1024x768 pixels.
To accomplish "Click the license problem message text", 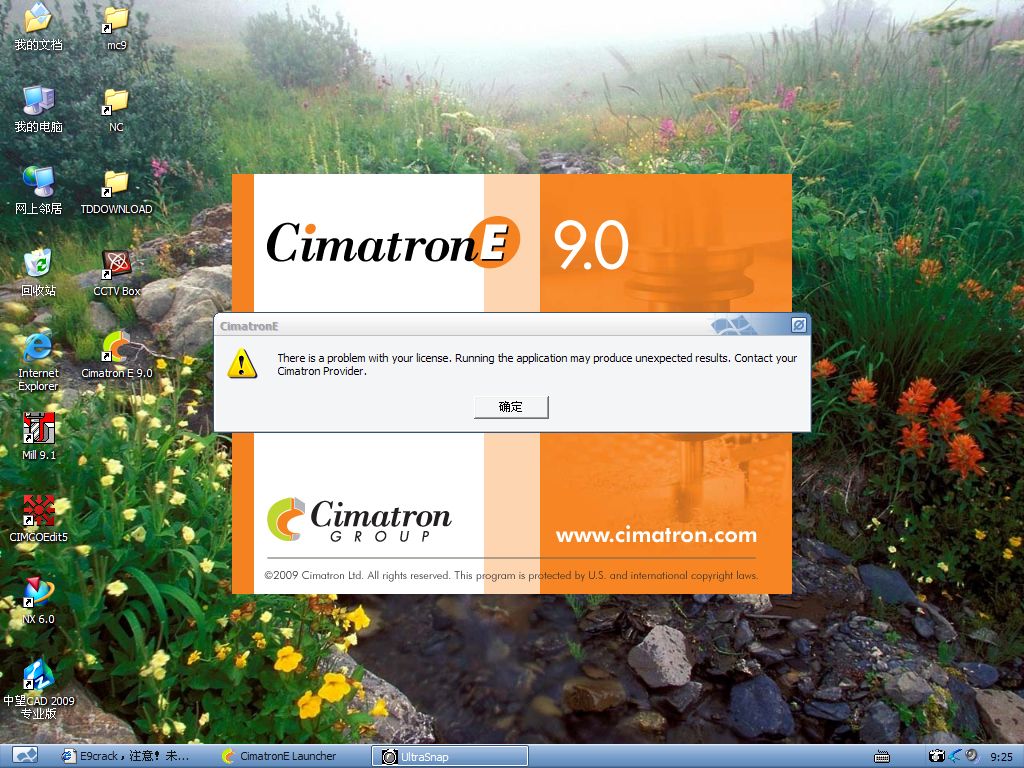I will 537,364.
